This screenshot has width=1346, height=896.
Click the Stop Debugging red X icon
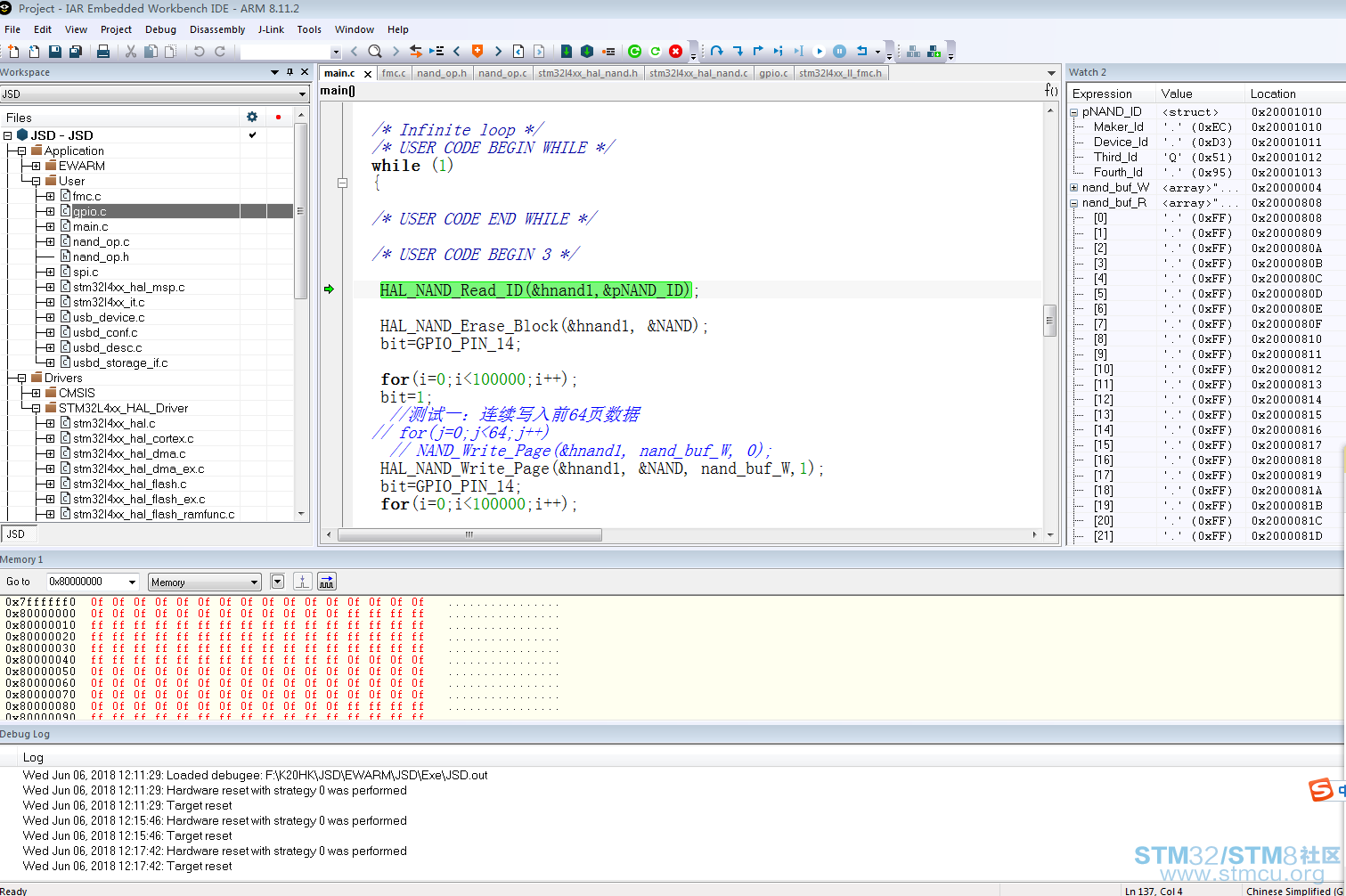675,52
